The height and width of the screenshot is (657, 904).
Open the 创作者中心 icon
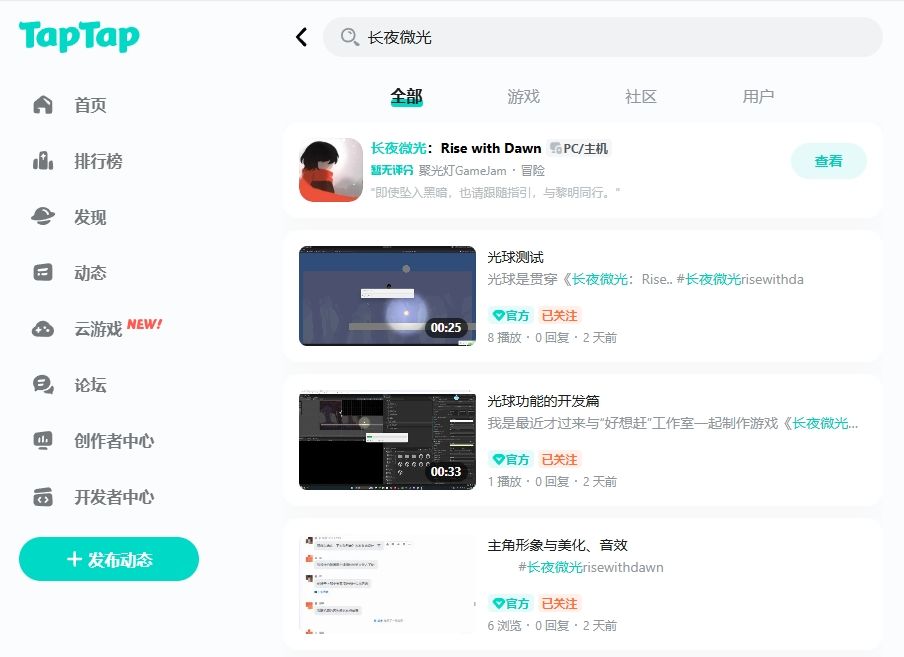(43, 441)
